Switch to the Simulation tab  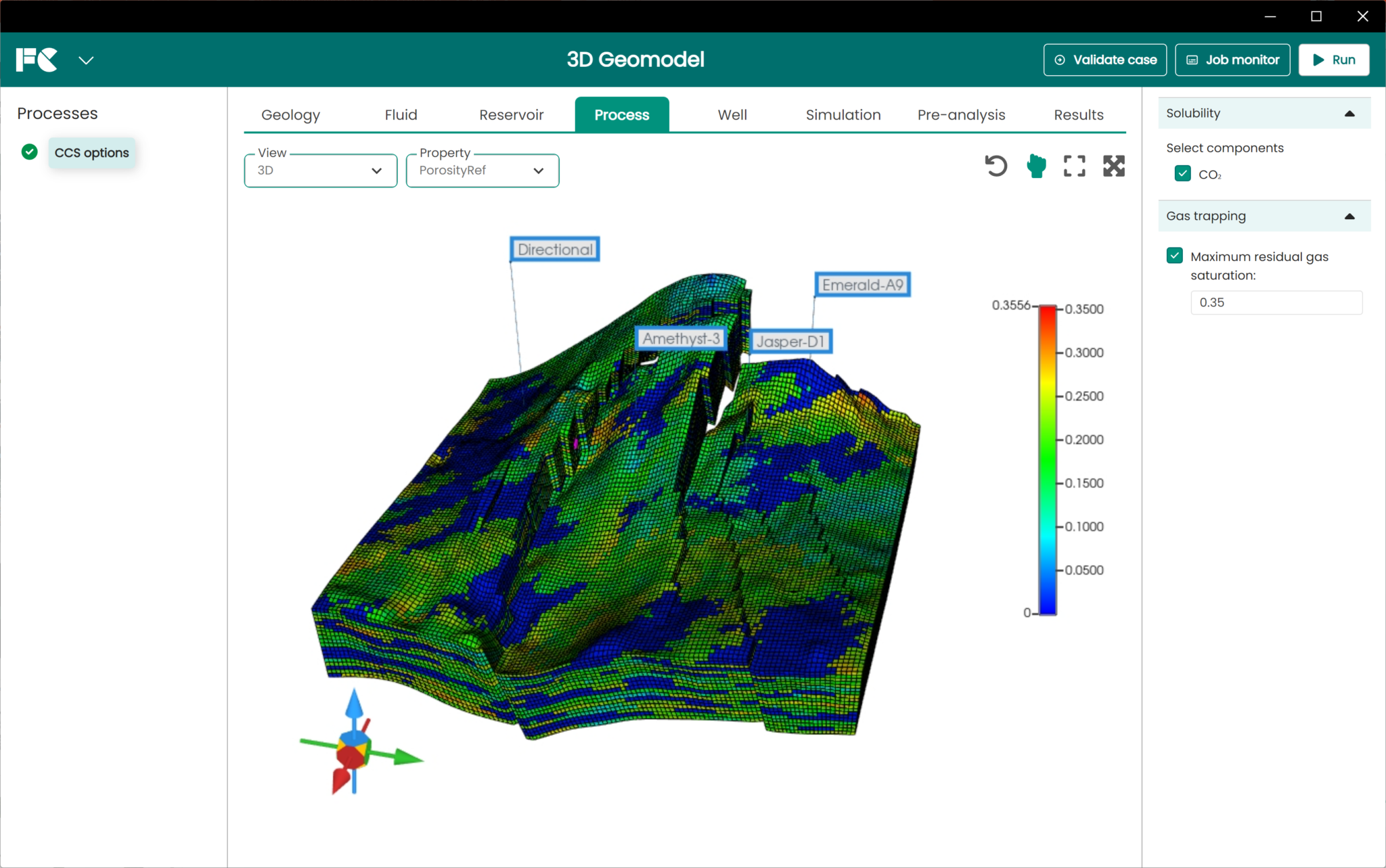[x=843, y=115]
